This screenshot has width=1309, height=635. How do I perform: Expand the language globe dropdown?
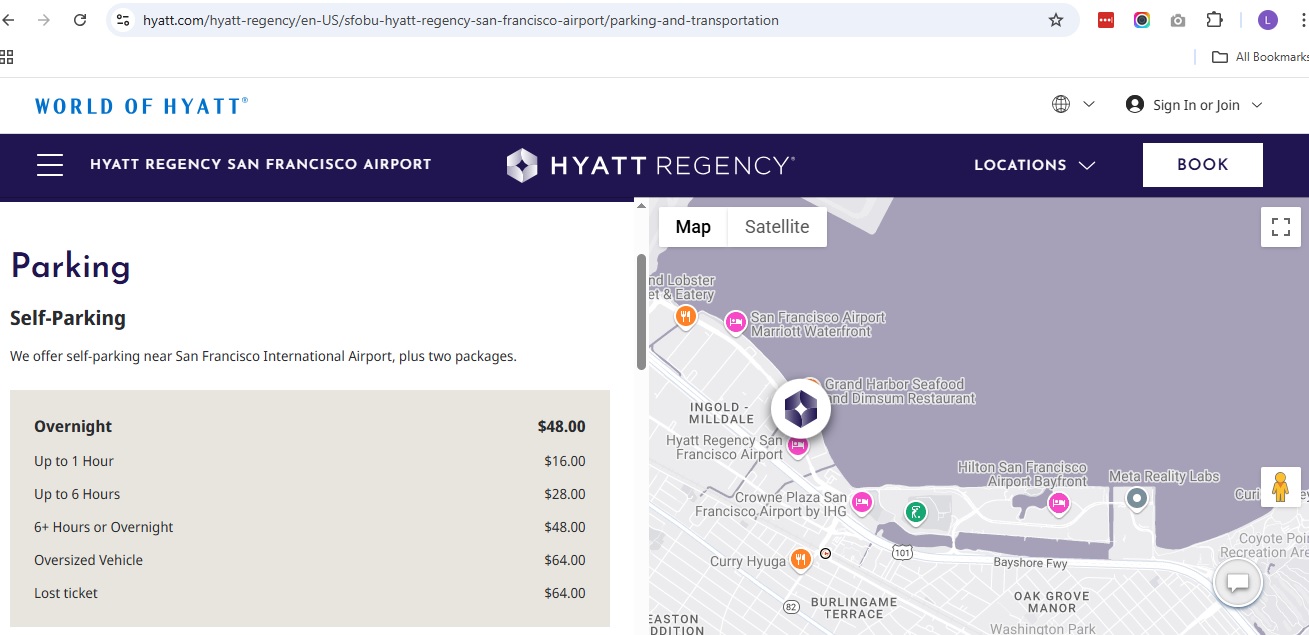point(1073,104)
